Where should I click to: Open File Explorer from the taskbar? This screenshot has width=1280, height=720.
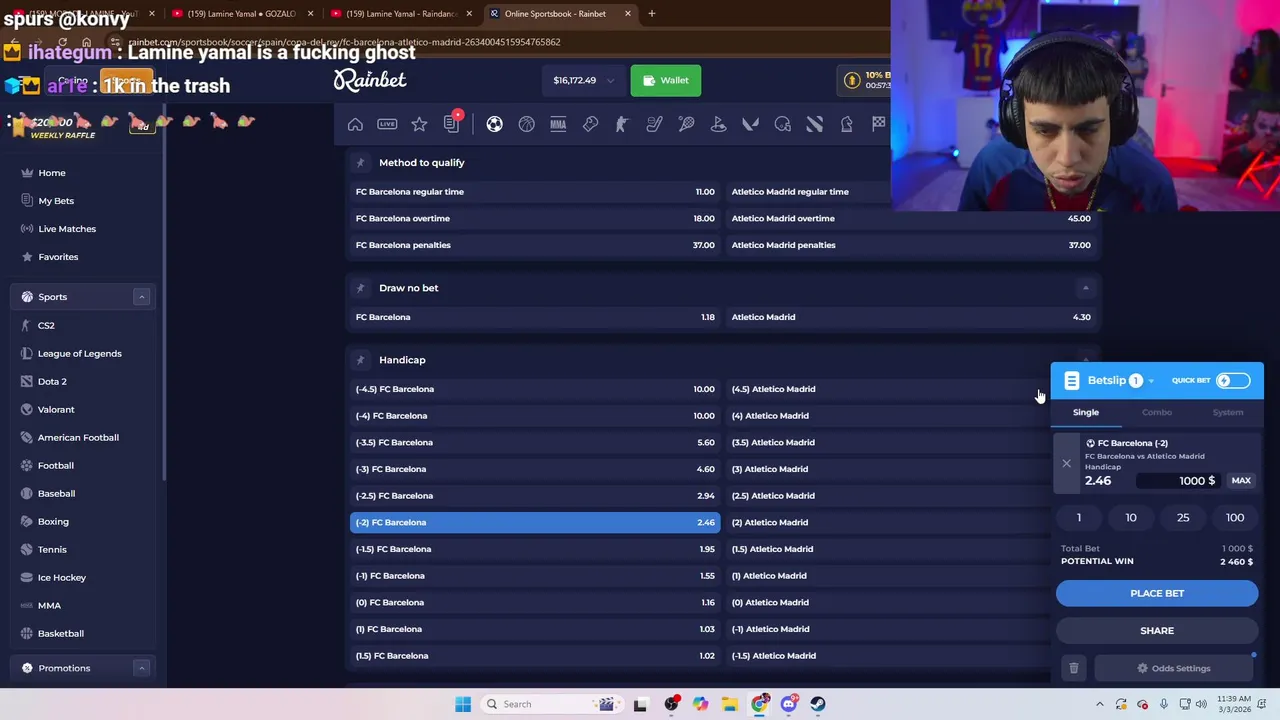point(730,704)
